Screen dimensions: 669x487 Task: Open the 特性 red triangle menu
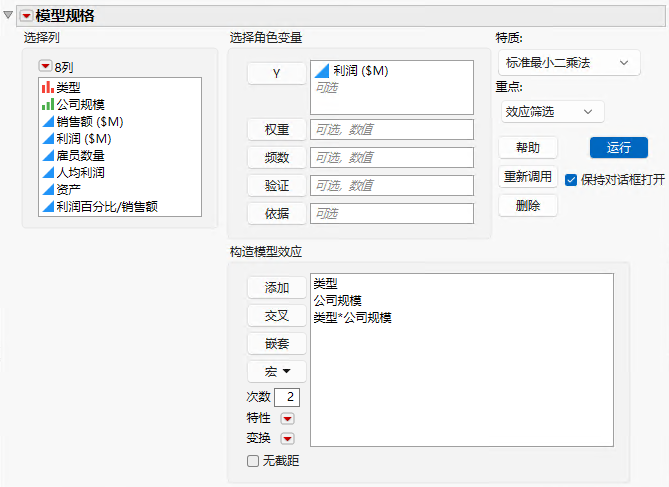[287, 419]
